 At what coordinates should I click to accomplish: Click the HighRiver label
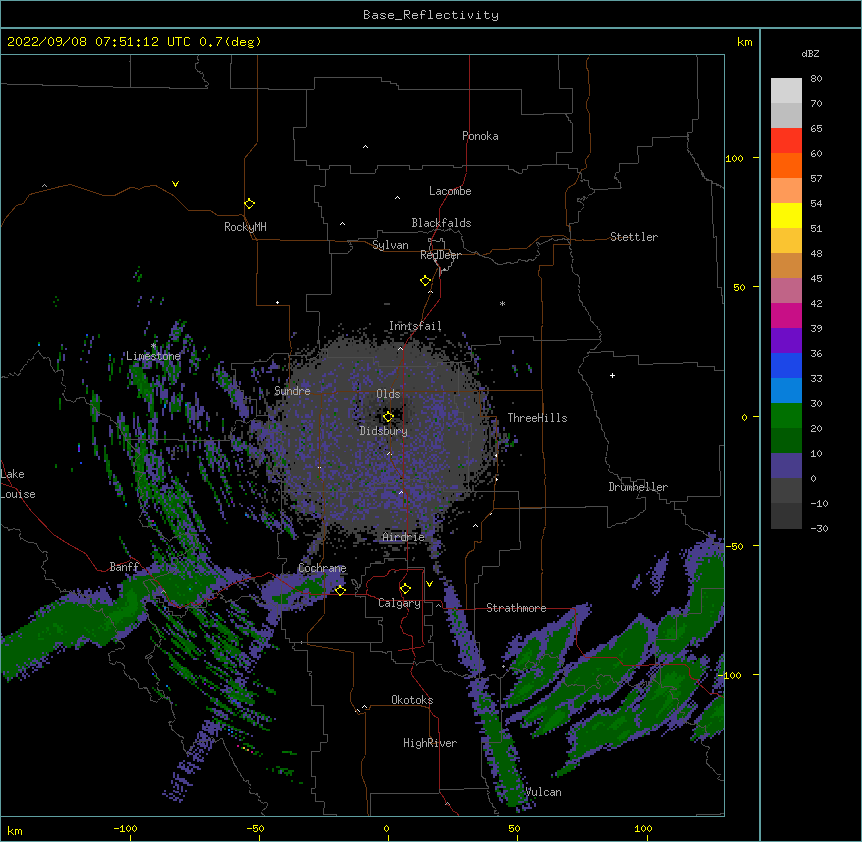point(430,743)
